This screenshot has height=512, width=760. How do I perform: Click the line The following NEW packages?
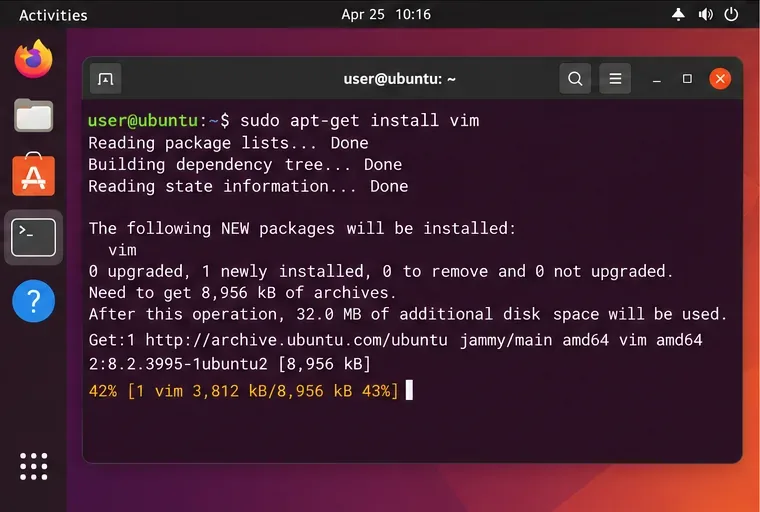(x=302, y=228)
